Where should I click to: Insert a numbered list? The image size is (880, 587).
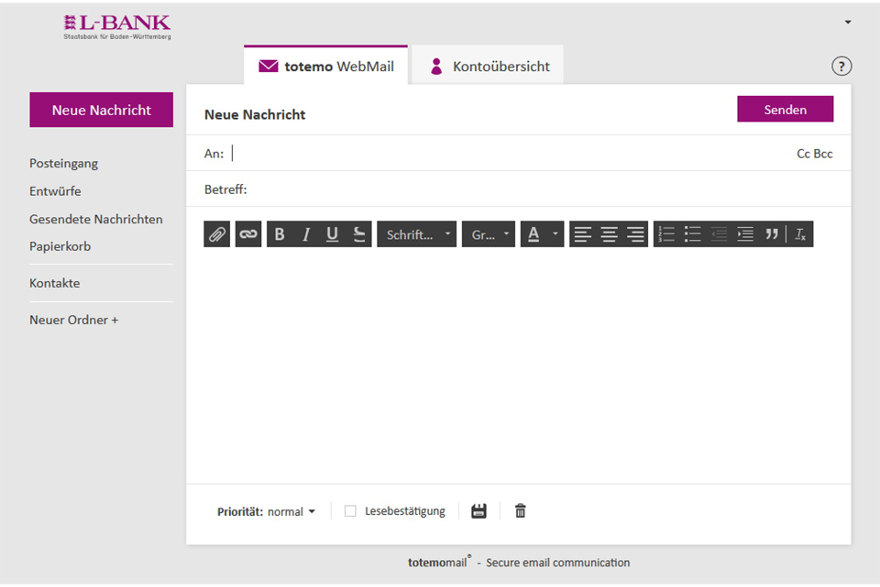click(x=666, y=234)
